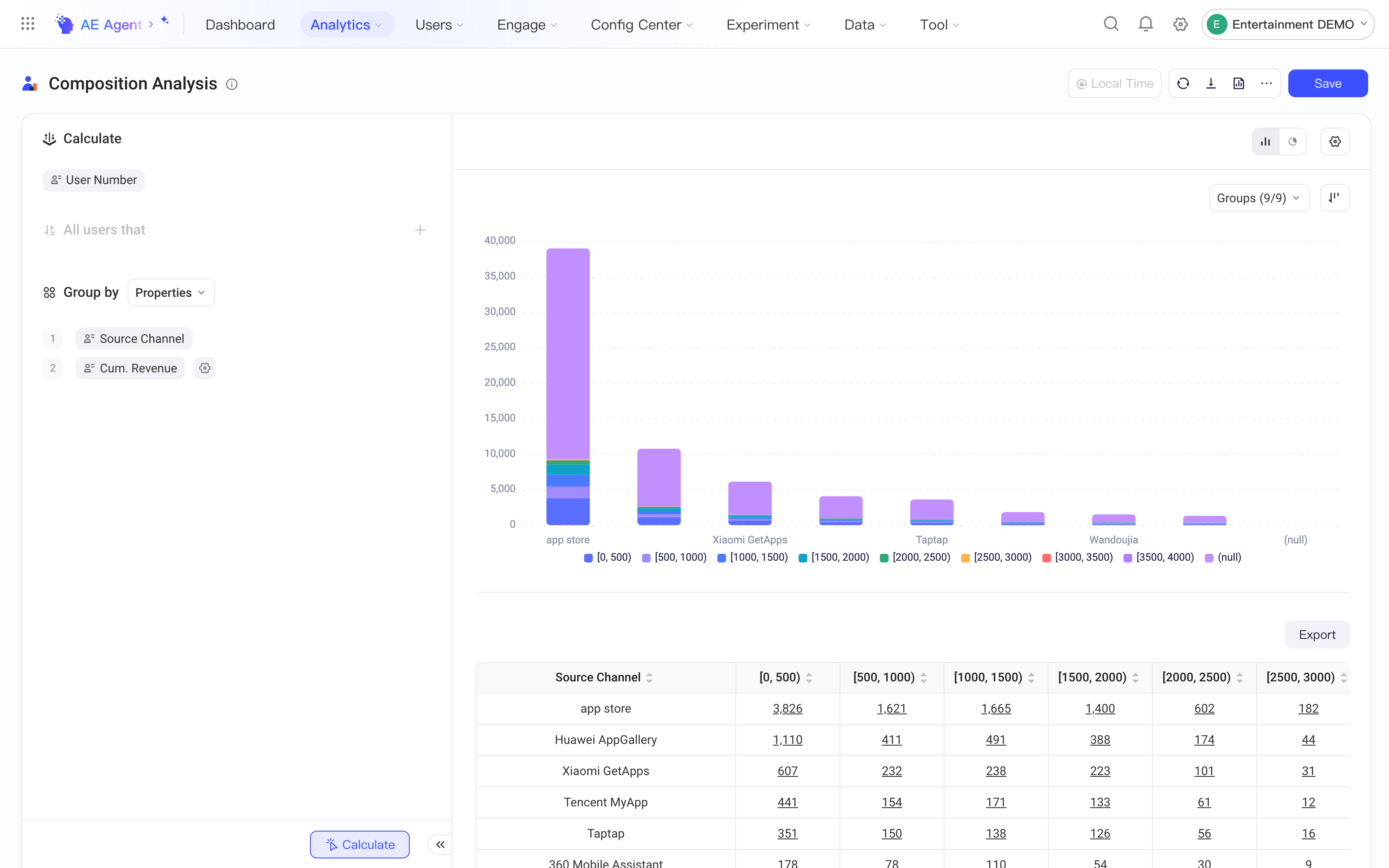Collapse the left panel with double chevron
Screen dimensions: 1389x868
point(440,845)
